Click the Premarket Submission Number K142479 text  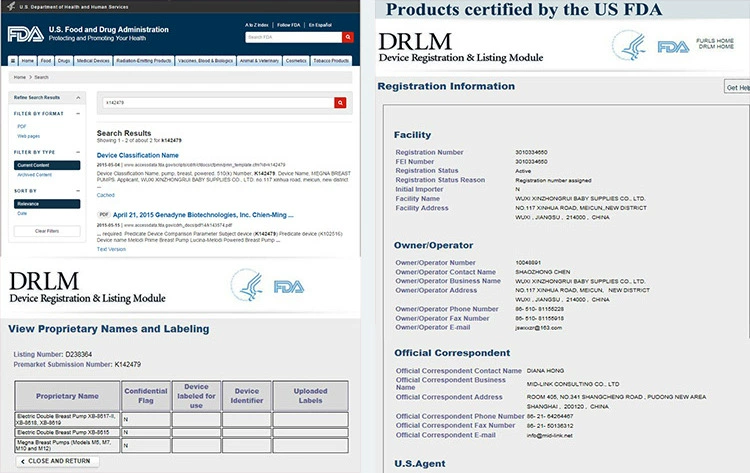(77, 364)
